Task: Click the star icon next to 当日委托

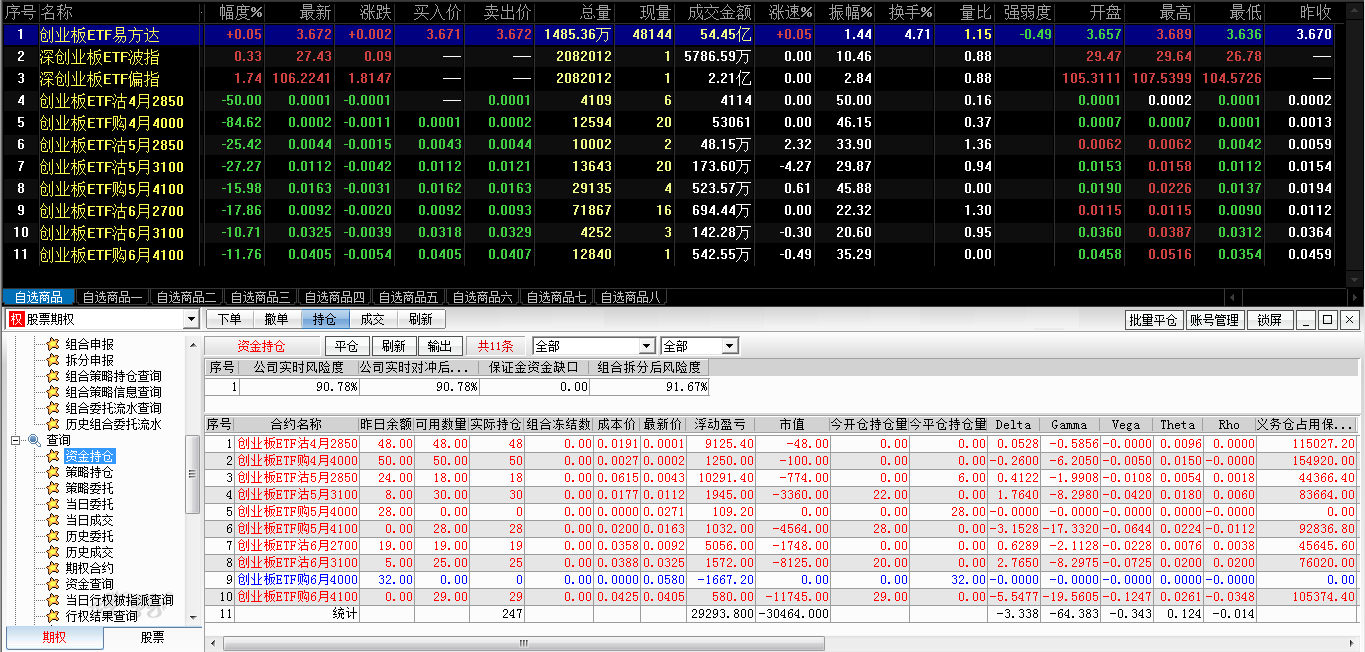Action: point(53,504)
